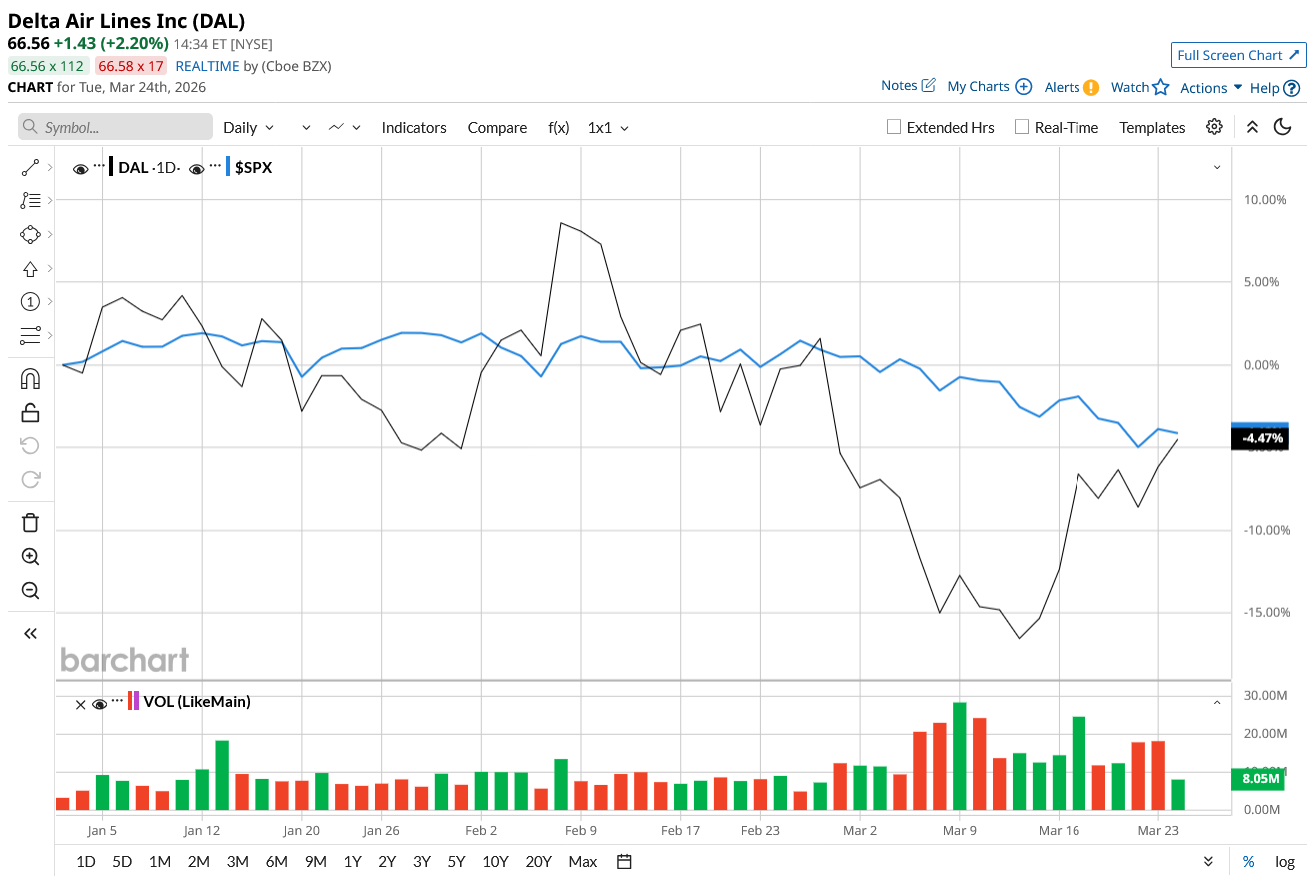Enable the Extended Hrs checkbox
1308x876 pixels.
(894, 127)
